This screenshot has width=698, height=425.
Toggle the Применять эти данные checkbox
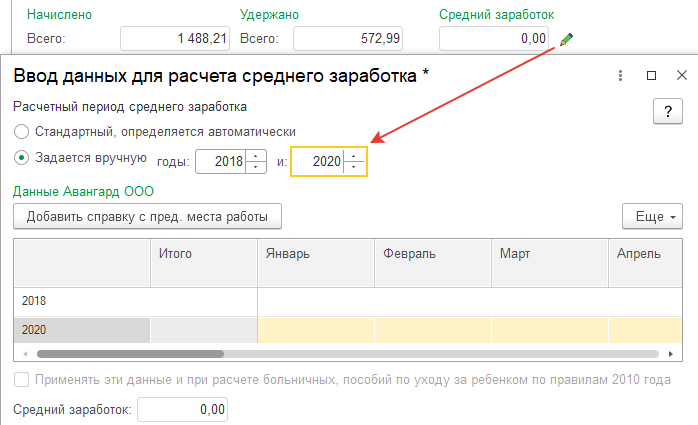[x=21, y=380]
